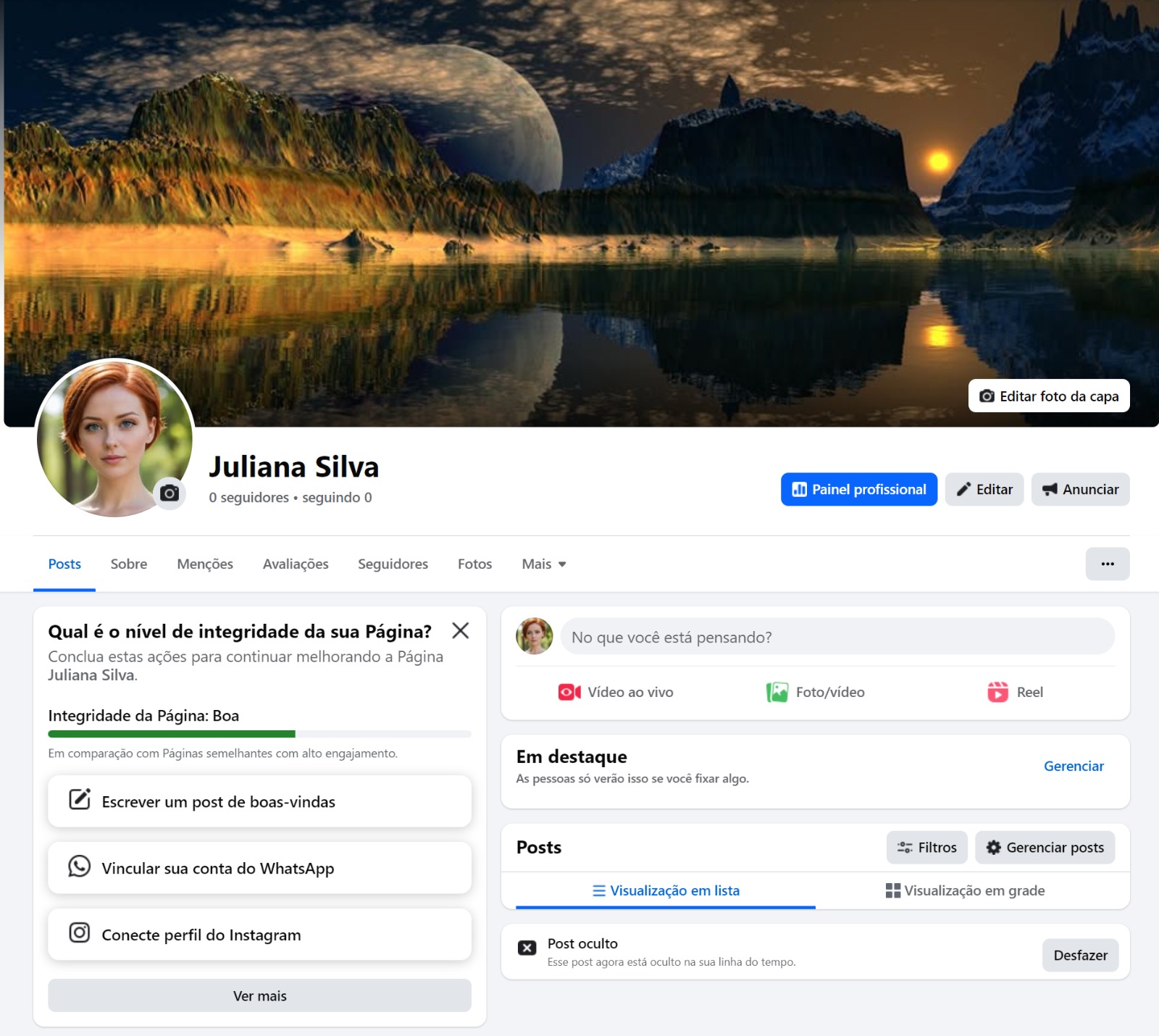Click the Reel icon in composer
This screenshot has height=1036, width=1159.
[997, 692]
